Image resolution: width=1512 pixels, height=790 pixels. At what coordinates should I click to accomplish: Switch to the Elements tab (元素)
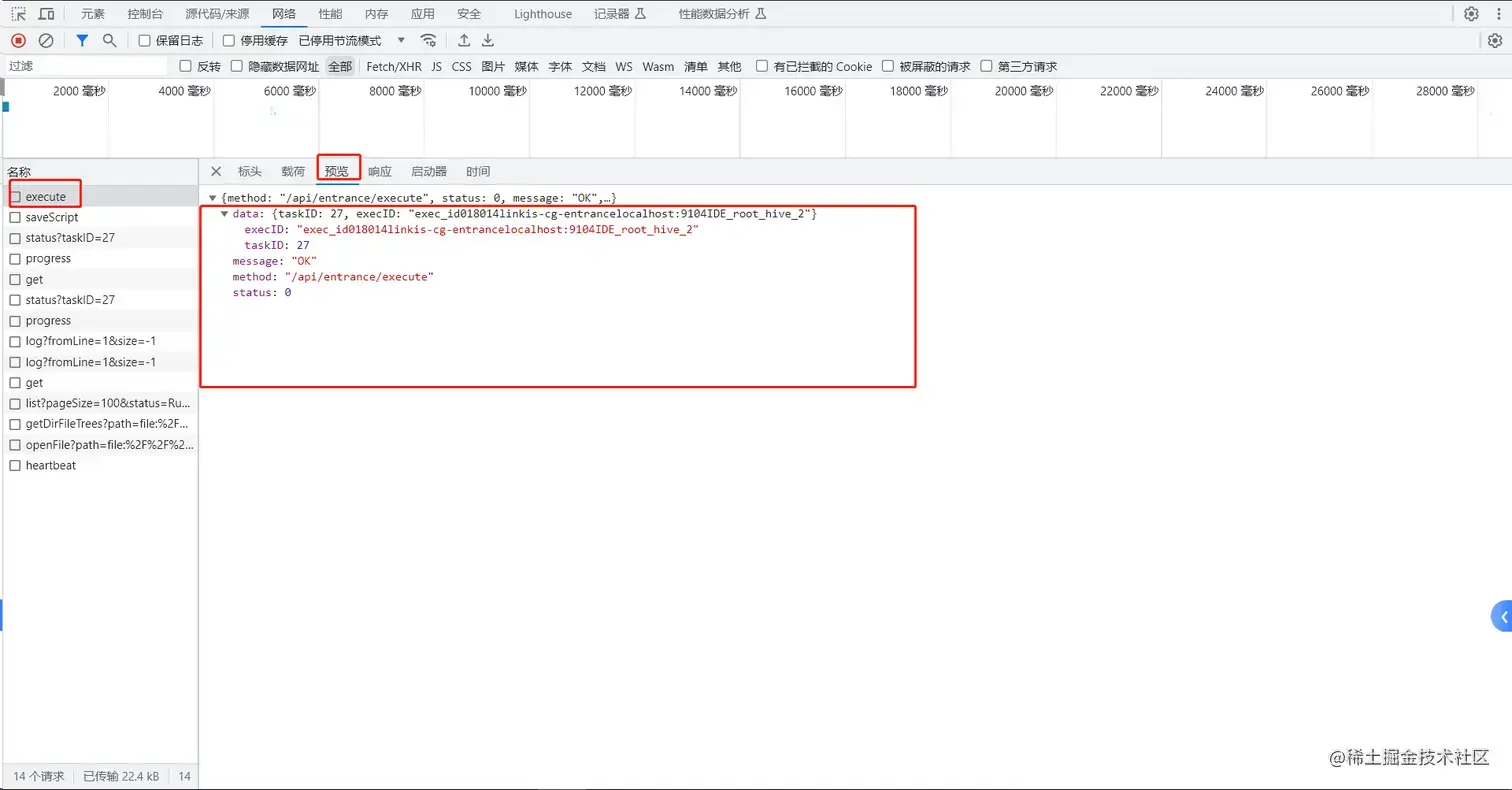(93, 14)
